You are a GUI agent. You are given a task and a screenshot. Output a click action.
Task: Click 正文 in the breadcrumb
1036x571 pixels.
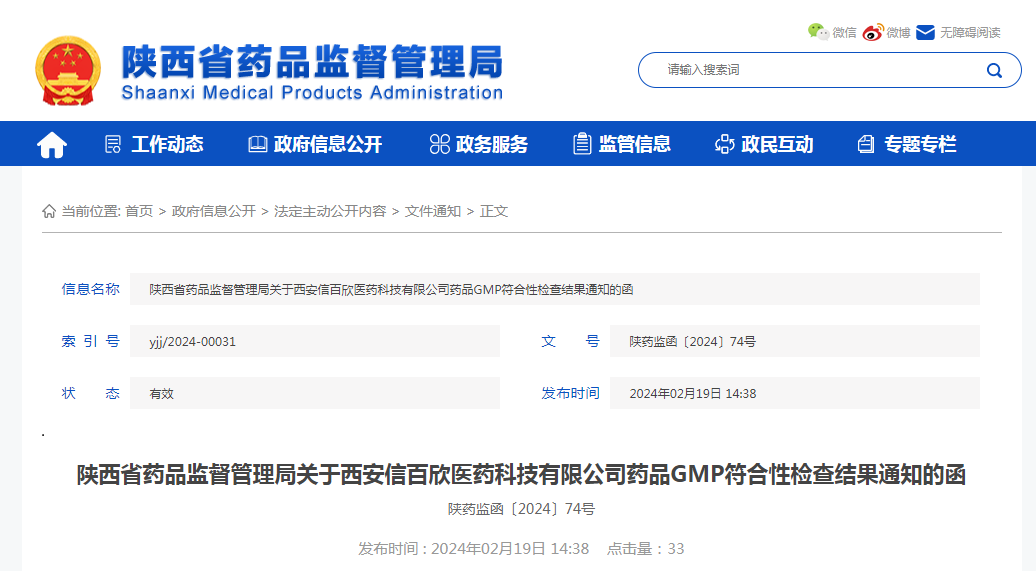coord(494,211)
